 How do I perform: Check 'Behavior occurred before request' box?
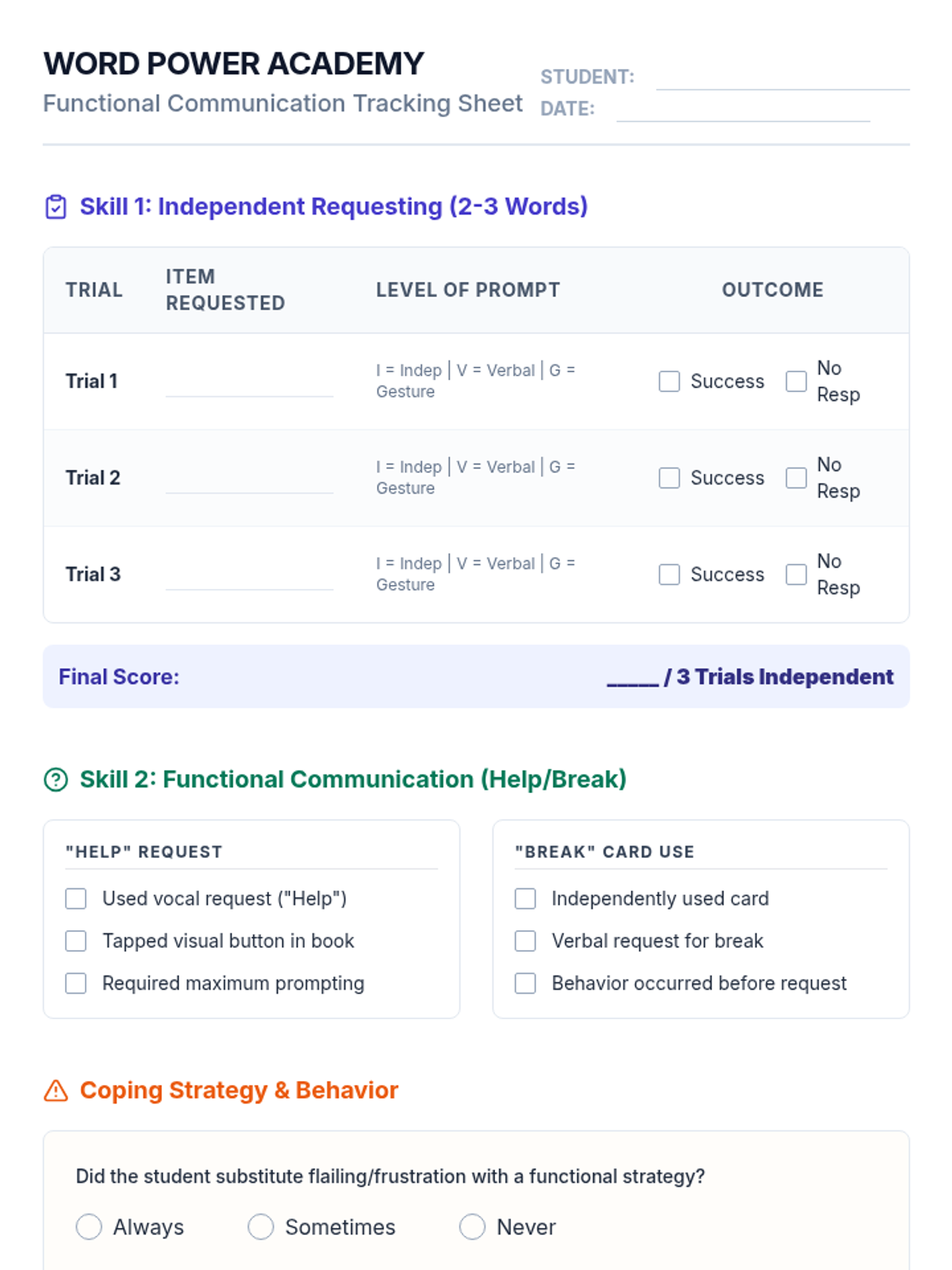click(x=525, y=983)
